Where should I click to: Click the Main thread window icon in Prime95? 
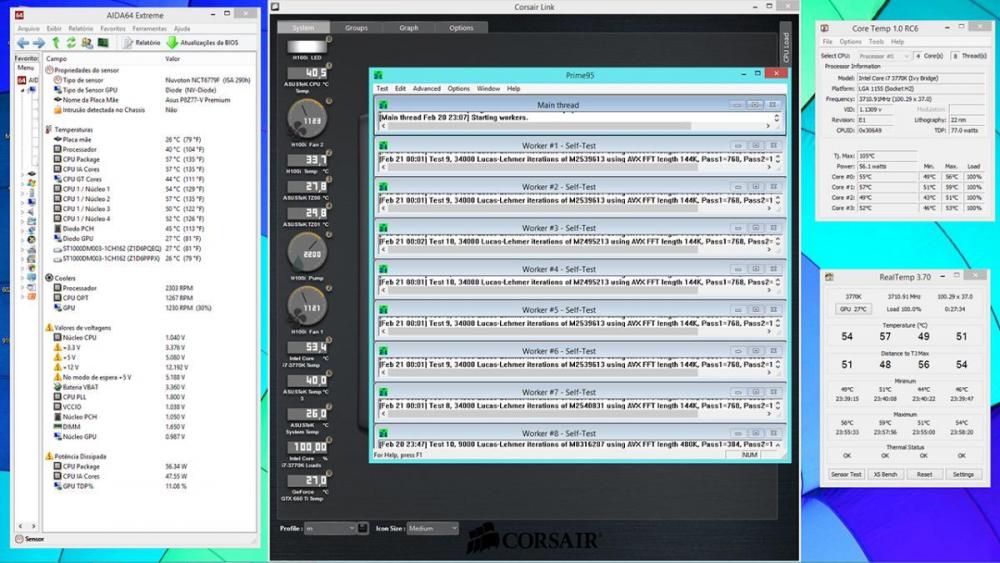(383, 105)
